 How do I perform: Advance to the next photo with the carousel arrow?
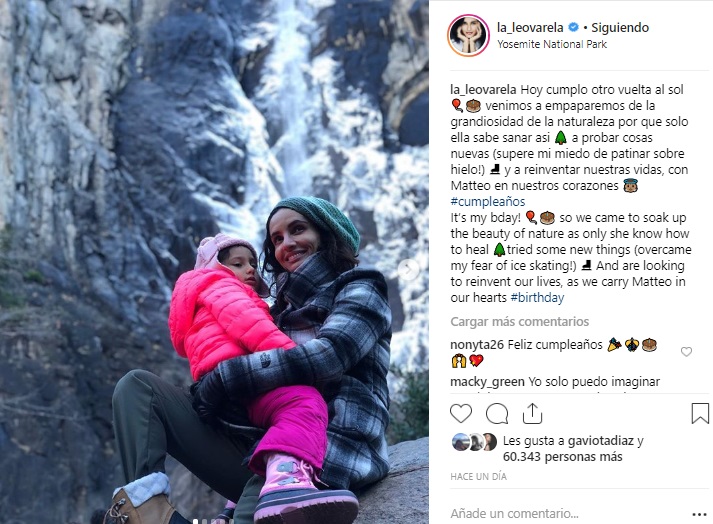pos(408,269)
